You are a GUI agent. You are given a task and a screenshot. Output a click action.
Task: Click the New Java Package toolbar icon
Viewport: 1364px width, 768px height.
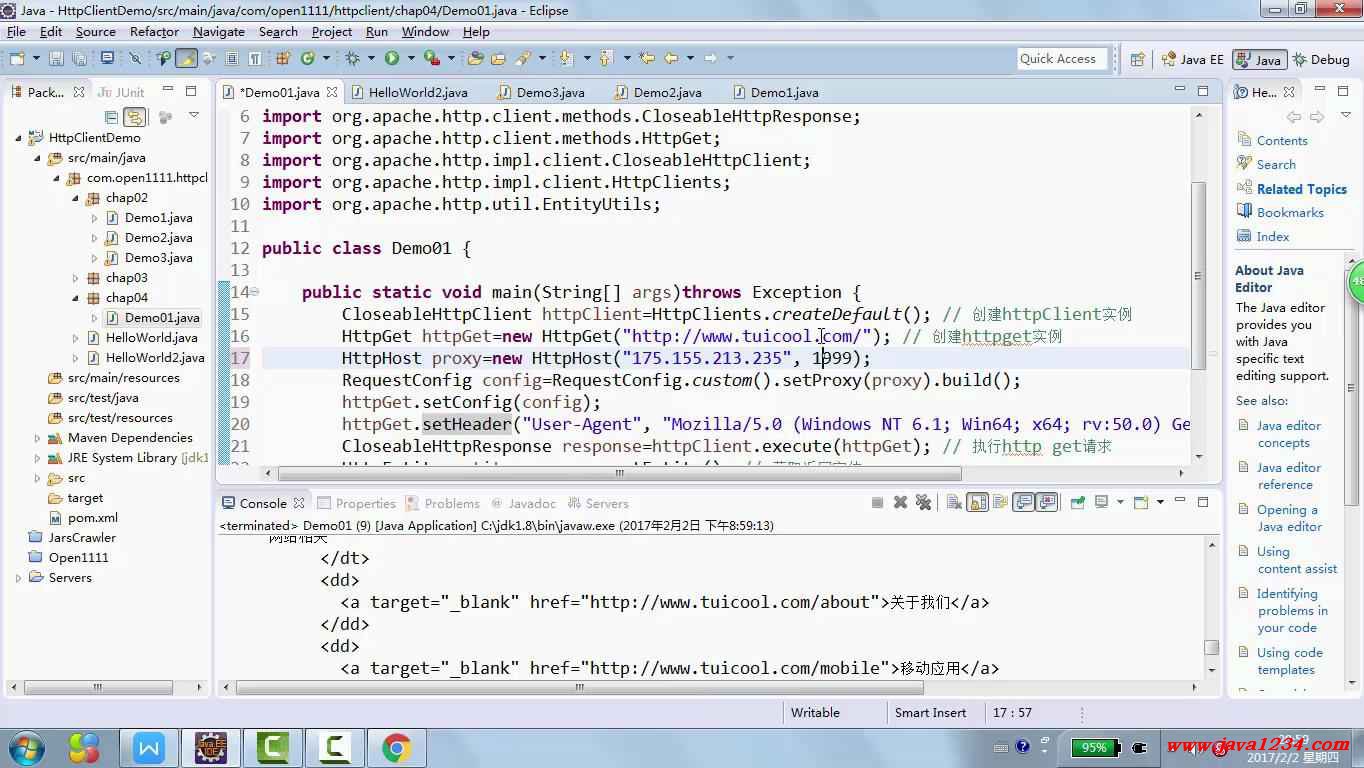[283, 59]
